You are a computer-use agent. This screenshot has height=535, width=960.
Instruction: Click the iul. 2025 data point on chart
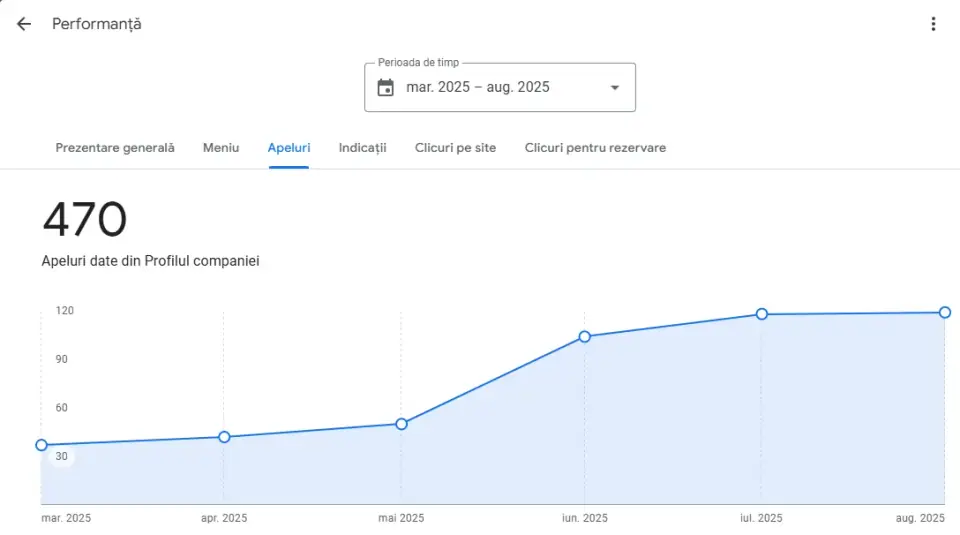(762, 314)
